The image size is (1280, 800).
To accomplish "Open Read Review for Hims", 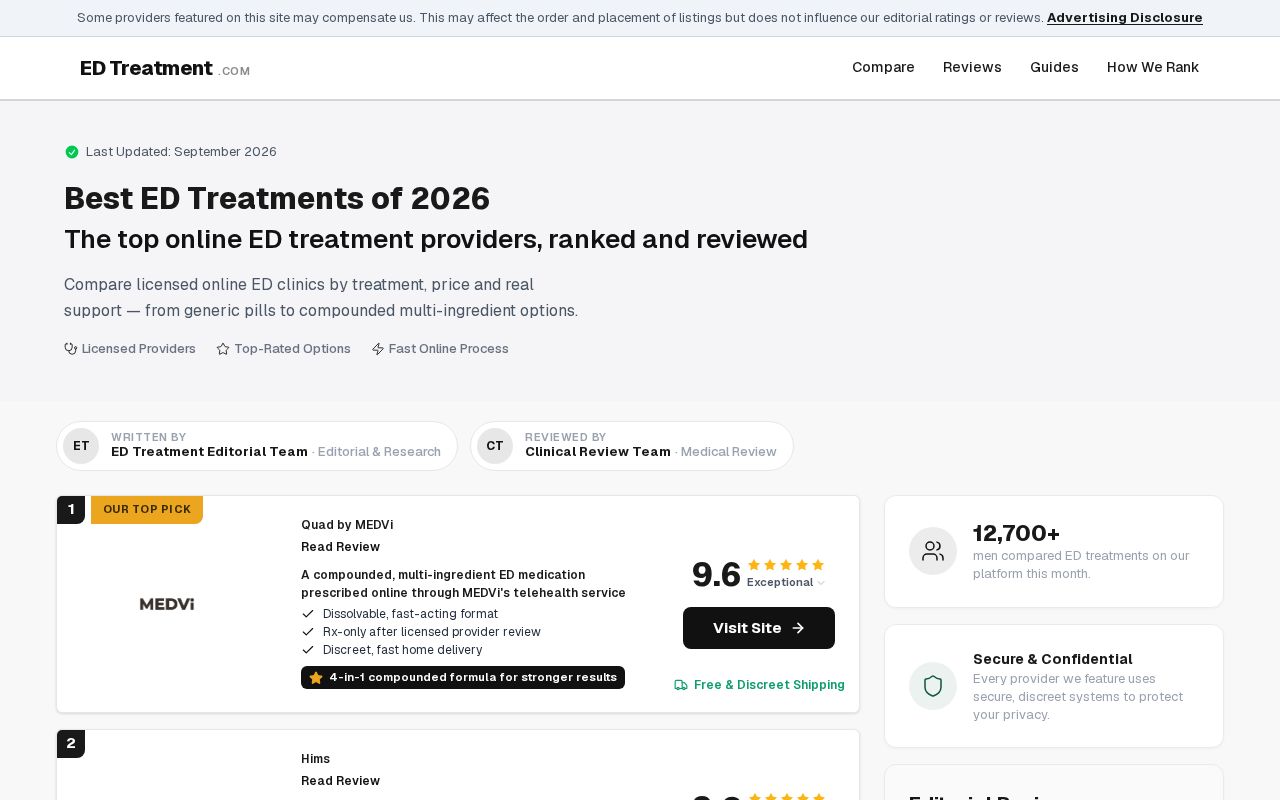I will click(x=340, y=781).
